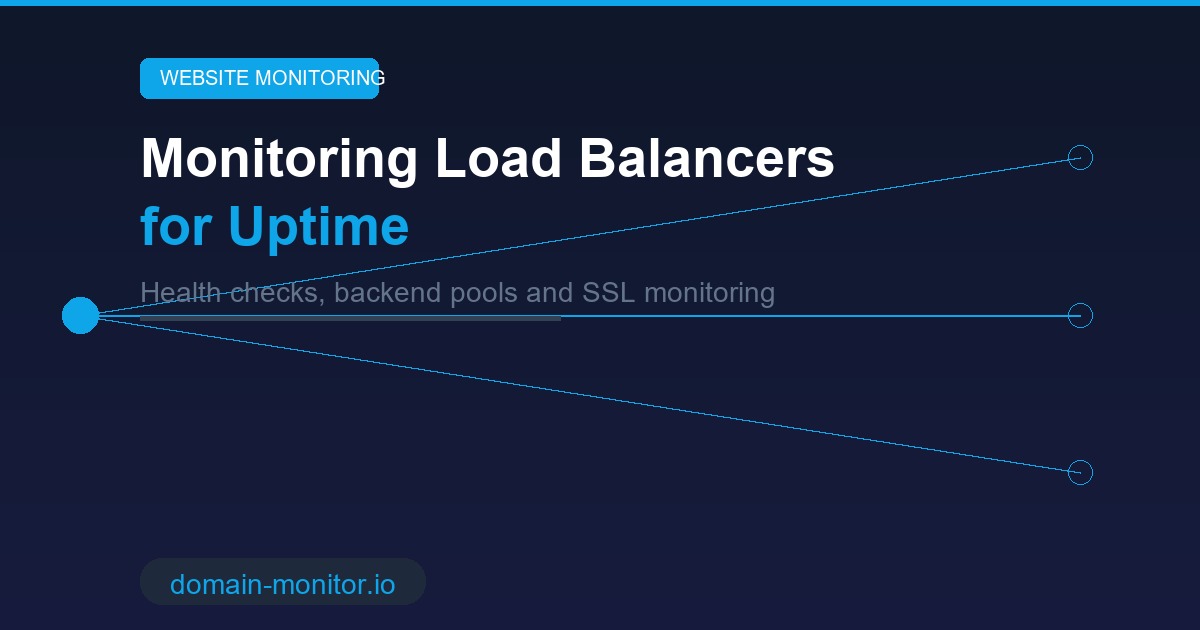
Task: Select the top connector line to upper node
Action: [x=580, y=236]
